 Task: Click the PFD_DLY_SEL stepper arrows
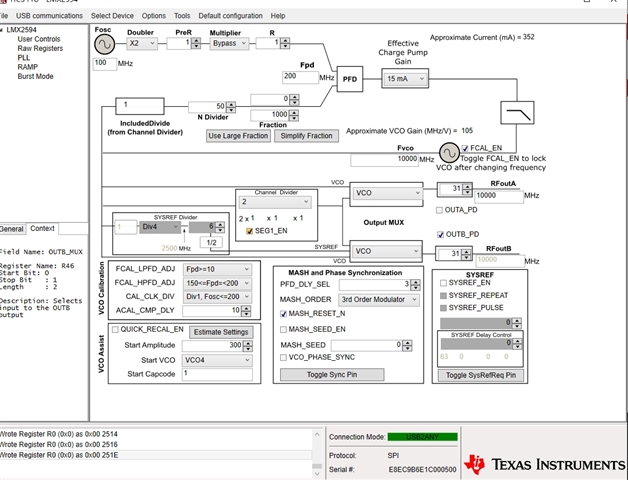(415, 284)
